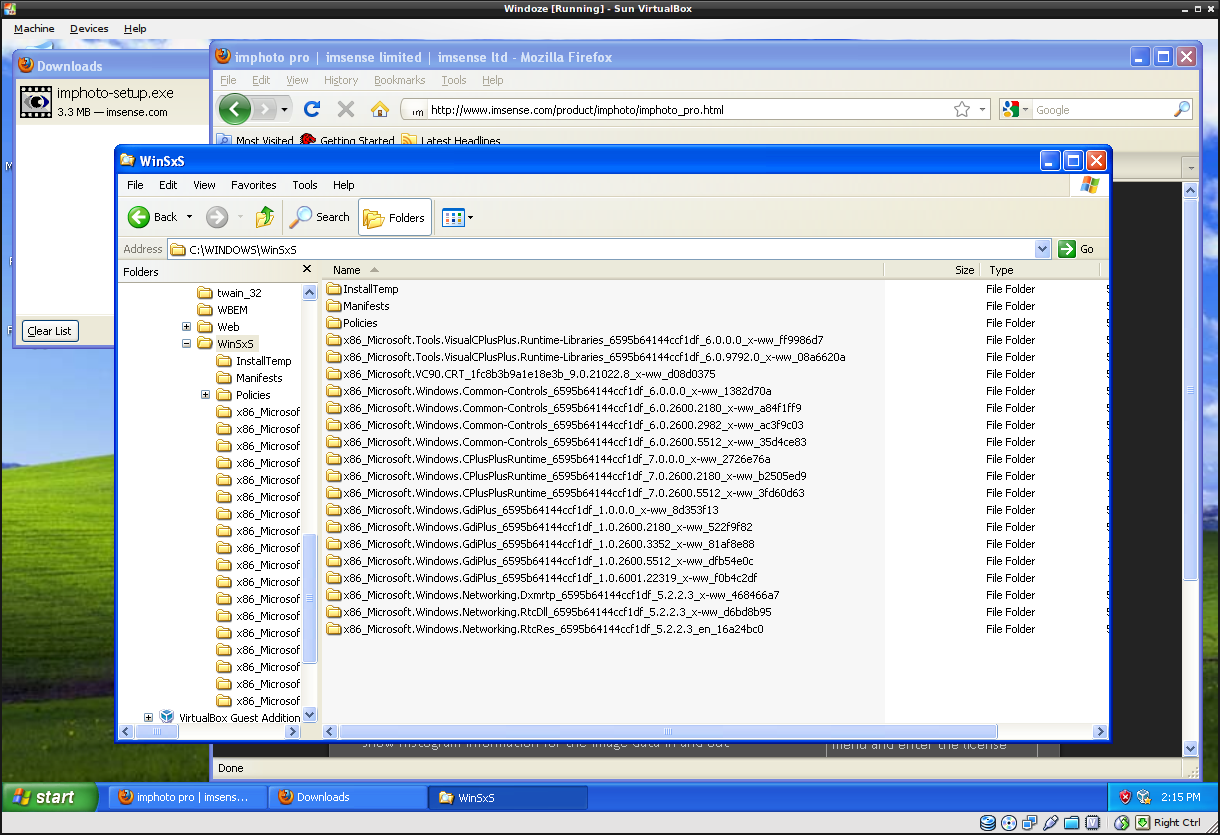Select the x86_Microsoft.VC90.CRT folder row
Screen dimensions: 1220x835
(521, 374)
